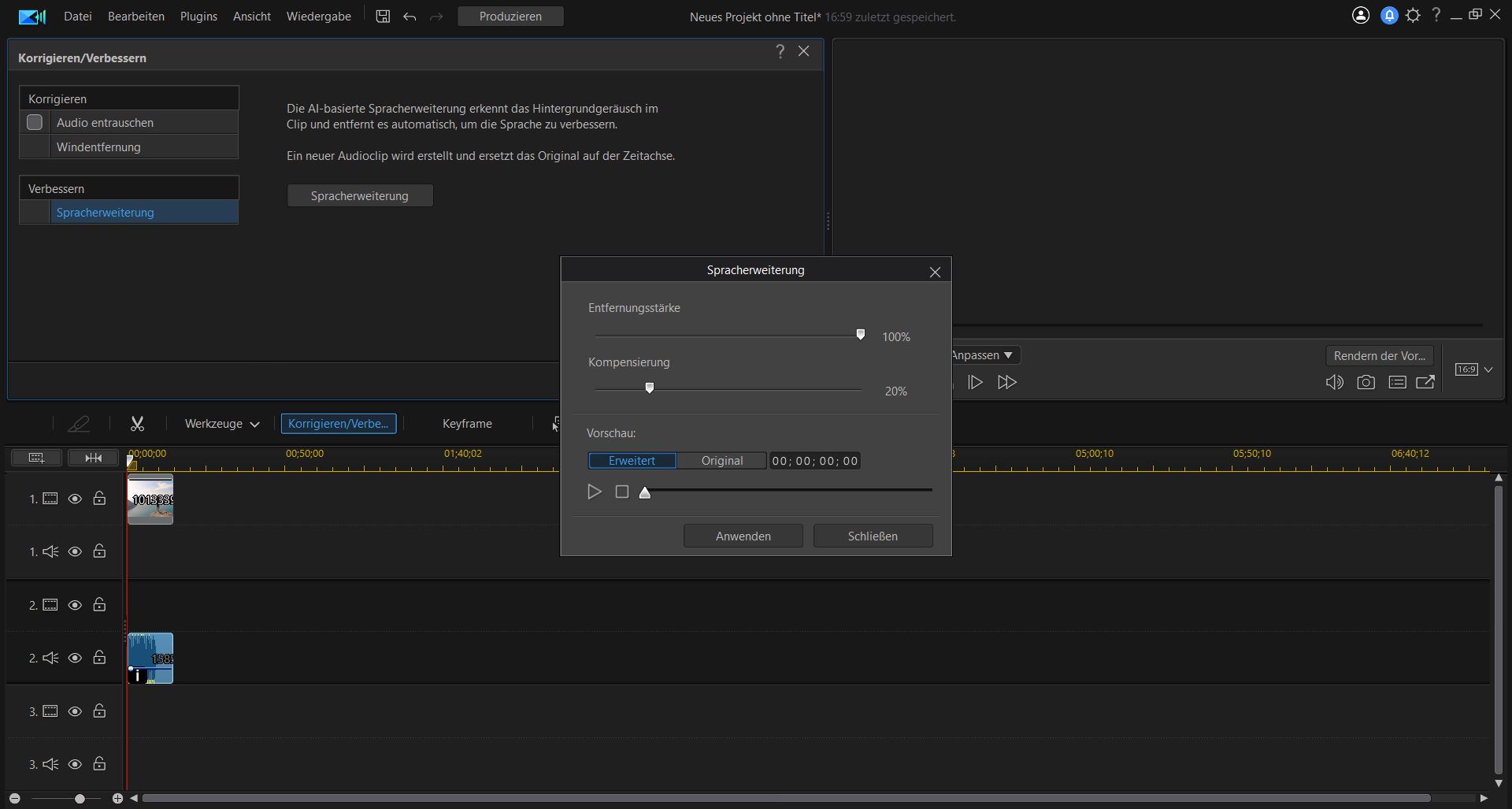Open the 16:9 aspect ratio dropdown
Image resolution: width=1512 pixels, height=809 pixels.
pos(1473,369)
